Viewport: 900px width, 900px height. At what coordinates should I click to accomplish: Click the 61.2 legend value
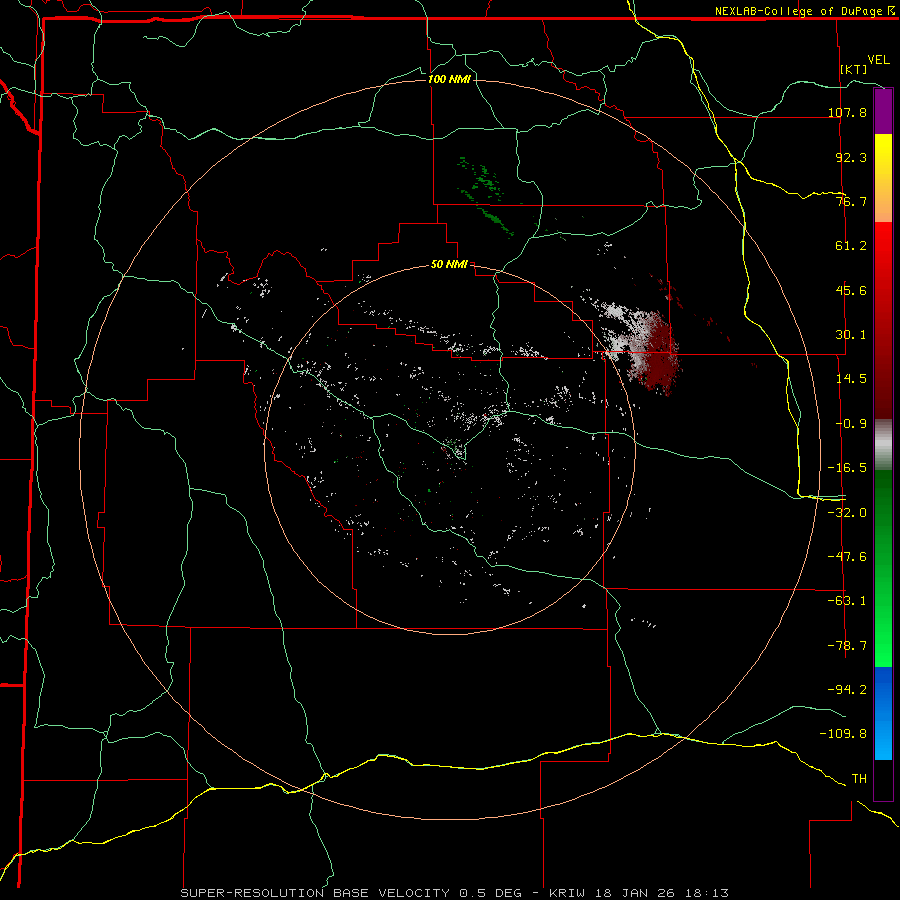tap(851, 246)
